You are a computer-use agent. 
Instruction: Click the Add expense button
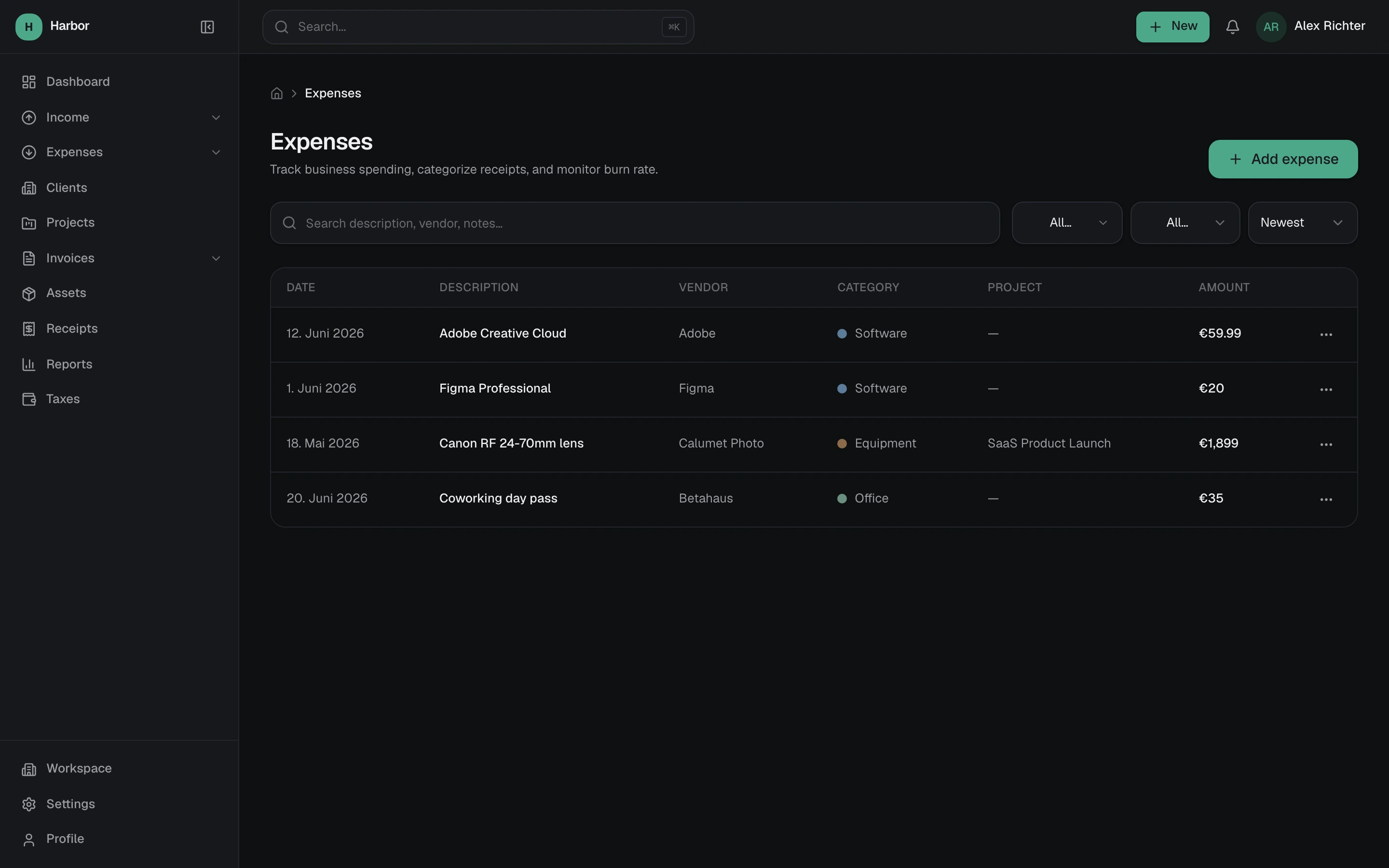[x=1283, y=159]
